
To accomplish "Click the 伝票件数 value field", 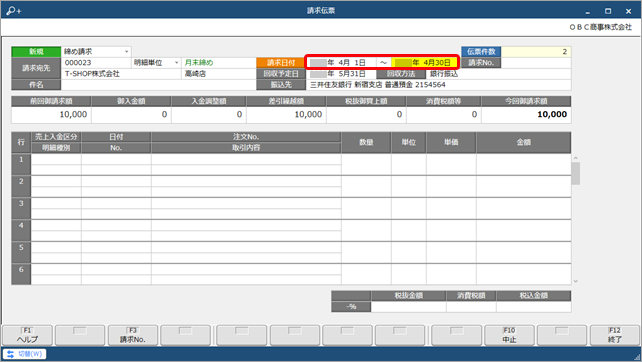I will tap(536, 52).
